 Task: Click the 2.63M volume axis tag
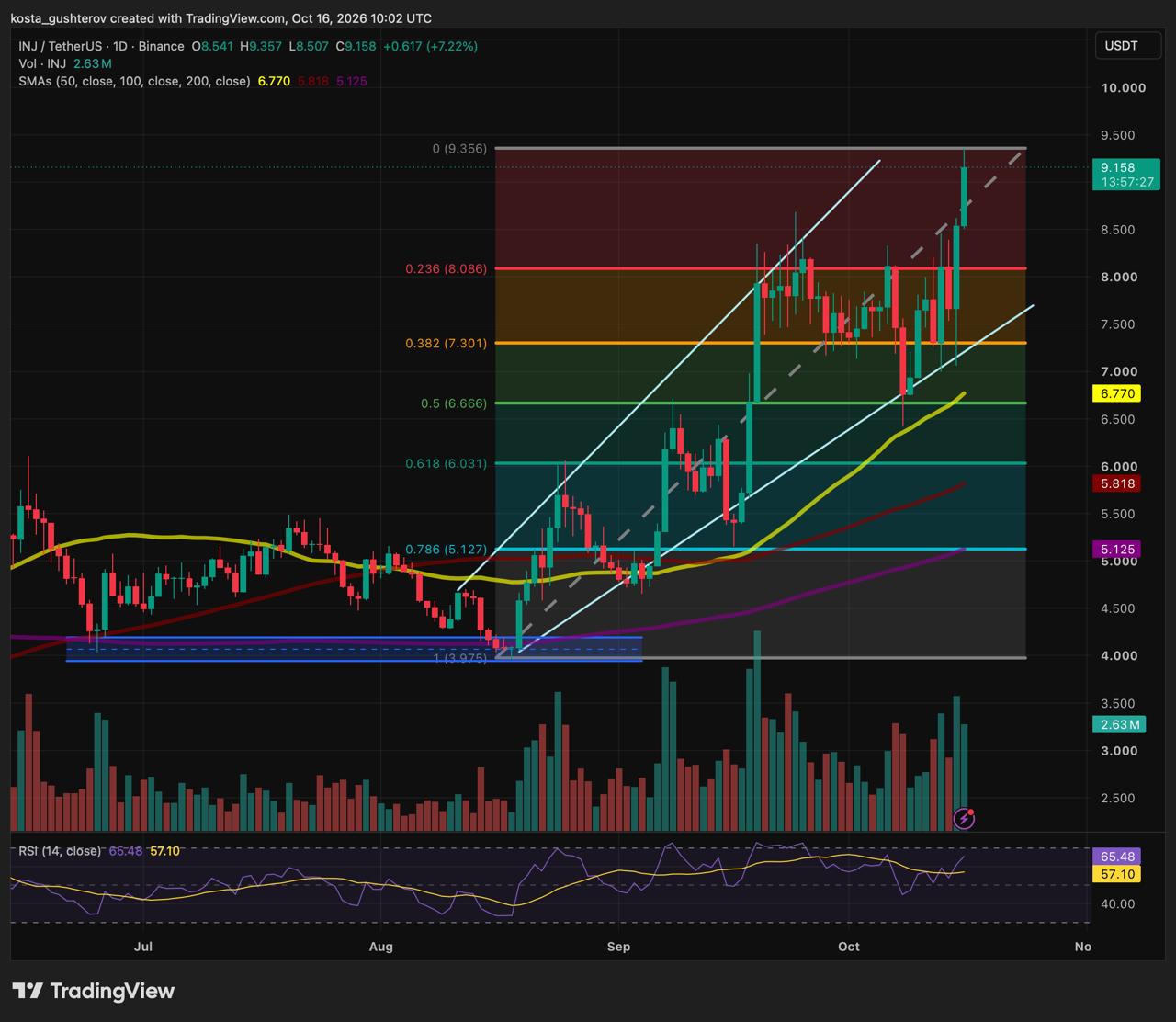pyautogui.click(x=1117, y=725)
